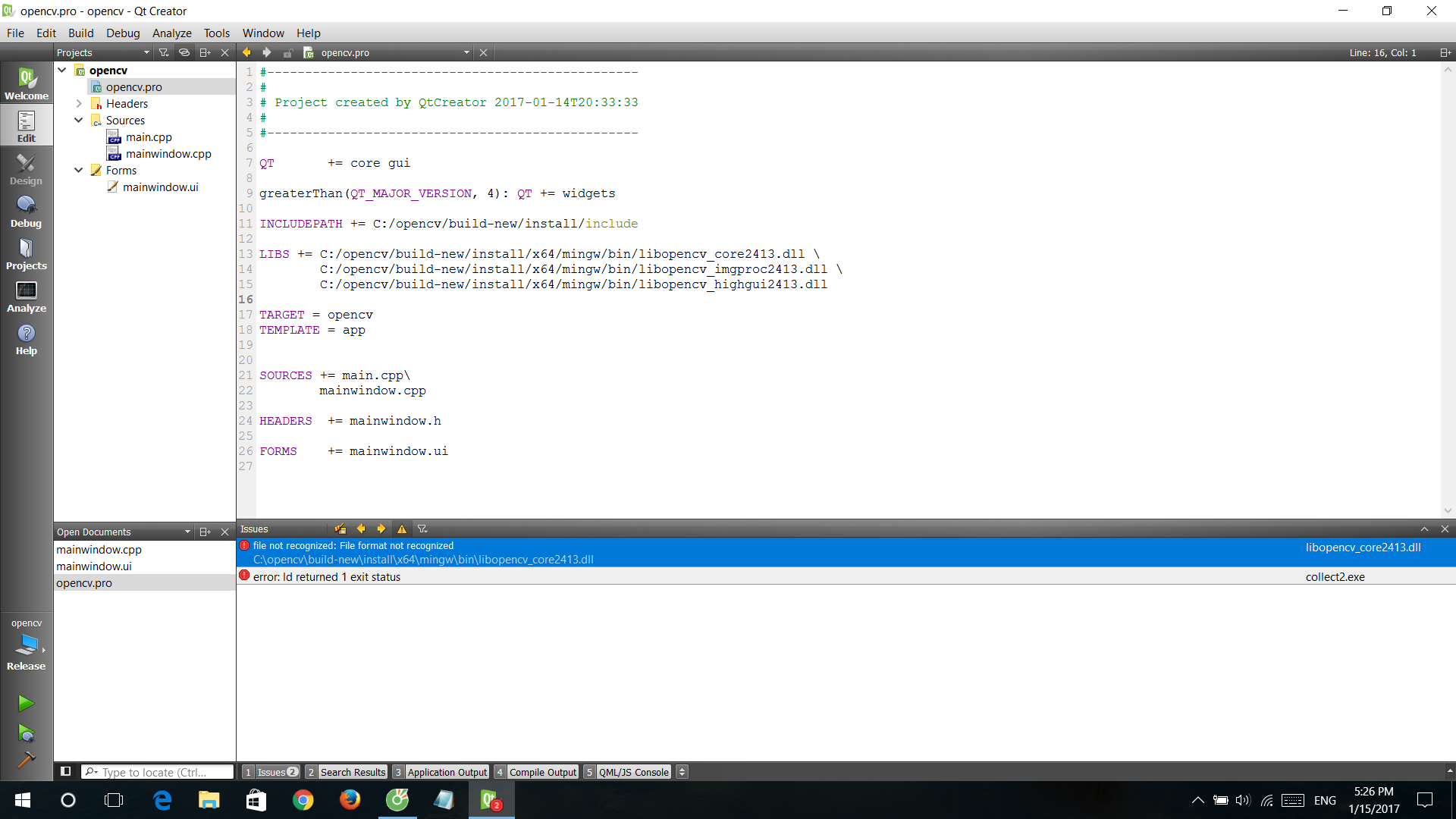The height and width of the screenshot is (819, 1456).
Task: Open opencv Release kit selector
Action: point(27,645)
